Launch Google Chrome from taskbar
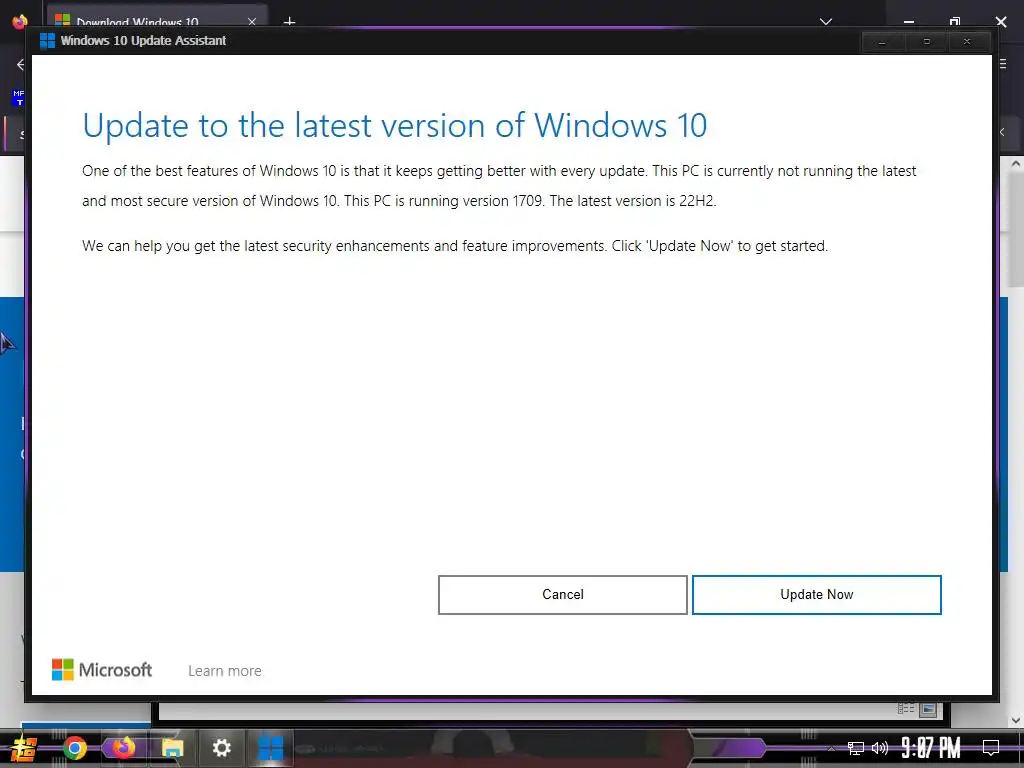 (x=74, y=748)
